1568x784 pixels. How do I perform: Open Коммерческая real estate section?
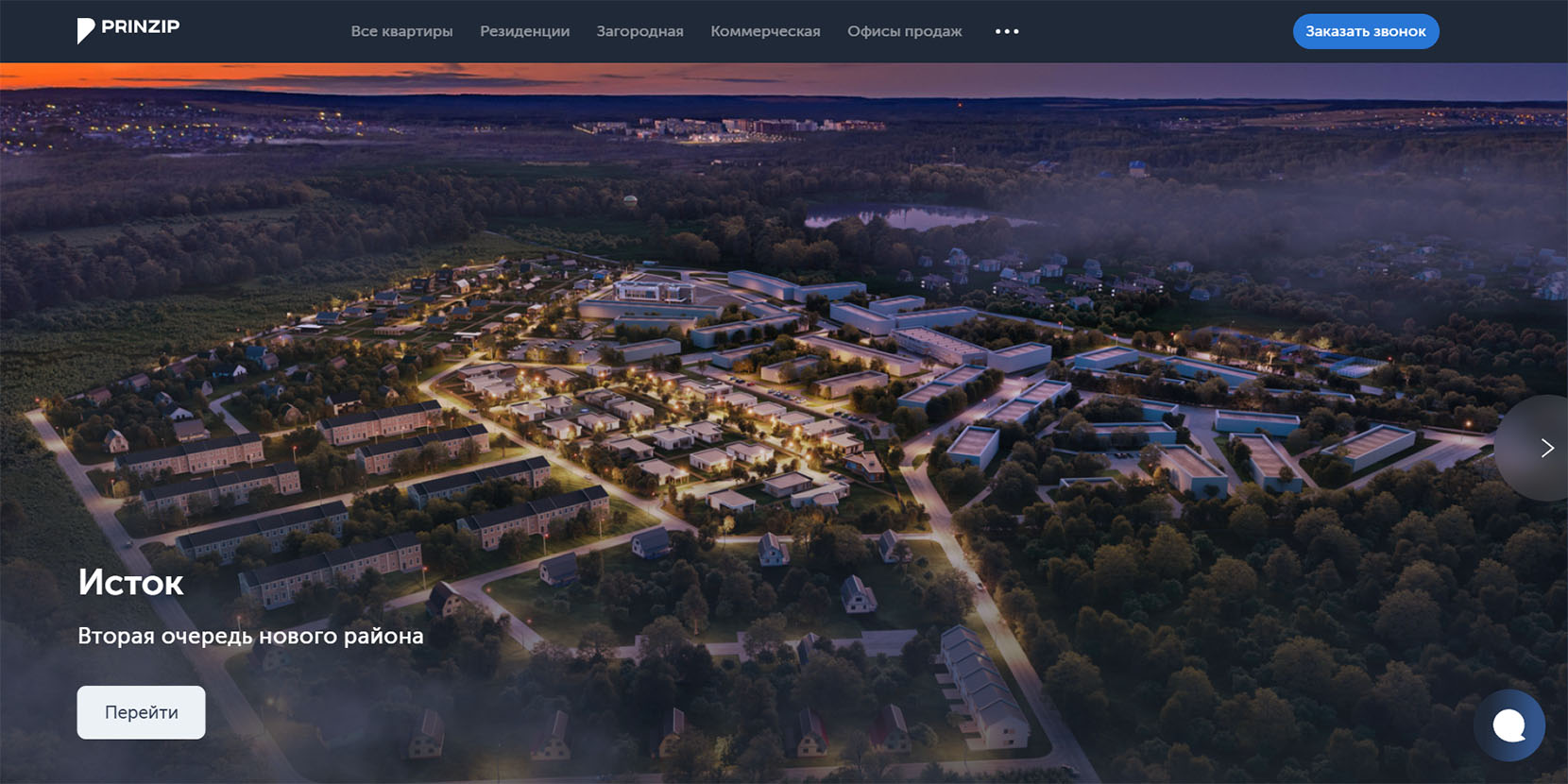765,31
